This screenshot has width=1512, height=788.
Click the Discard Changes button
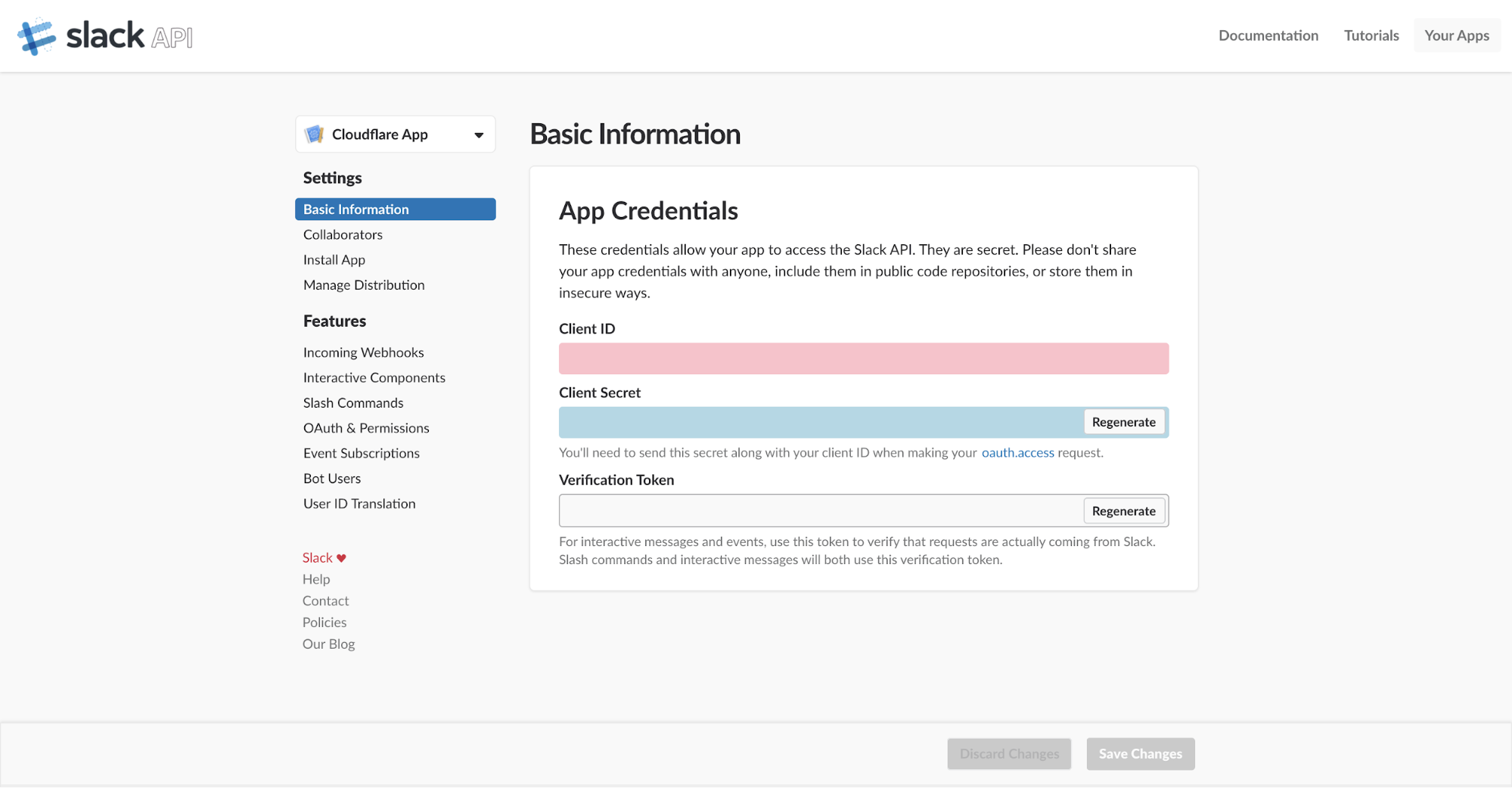(x=1009, y=754)
